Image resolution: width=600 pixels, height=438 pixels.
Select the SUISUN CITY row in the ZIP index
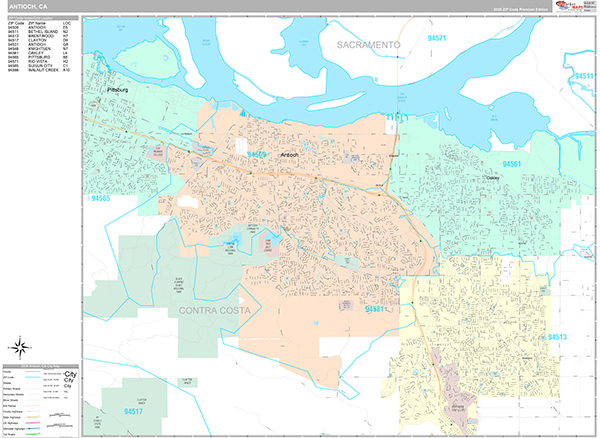click(x=39, y=66)
